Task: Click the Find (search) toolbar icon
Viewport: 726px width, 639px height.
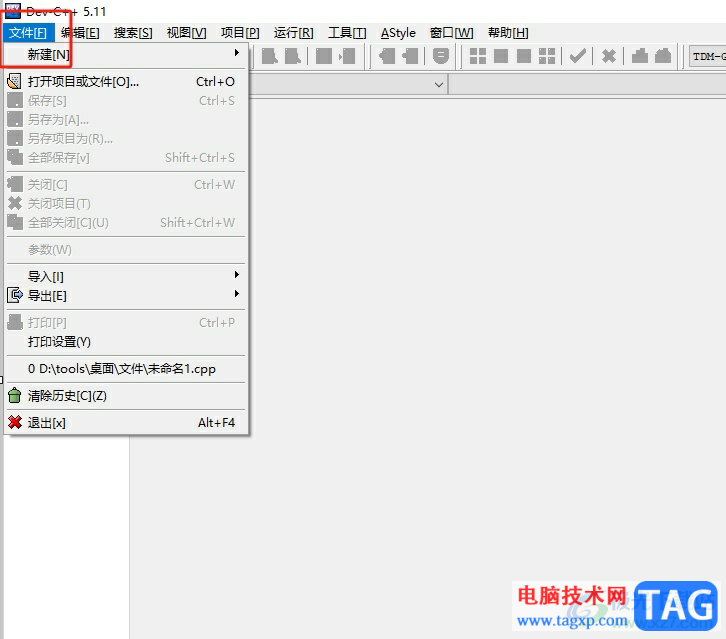Action: 269,56
